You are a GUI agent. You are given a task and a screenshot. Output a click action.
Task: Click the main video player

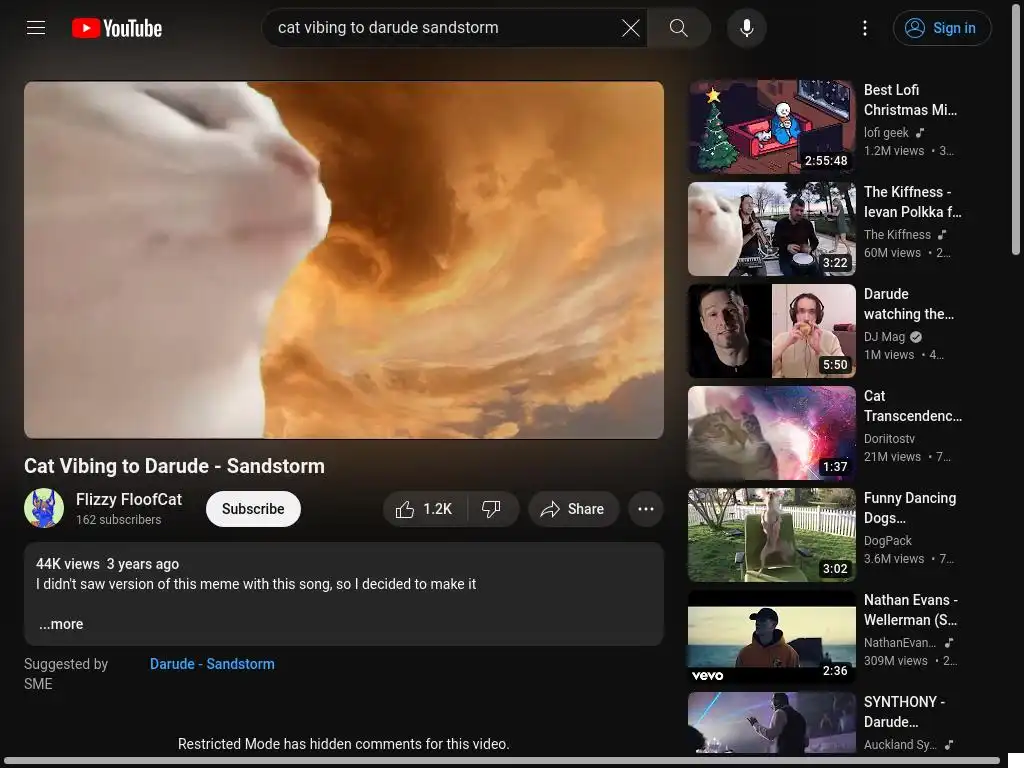point(344,260)
